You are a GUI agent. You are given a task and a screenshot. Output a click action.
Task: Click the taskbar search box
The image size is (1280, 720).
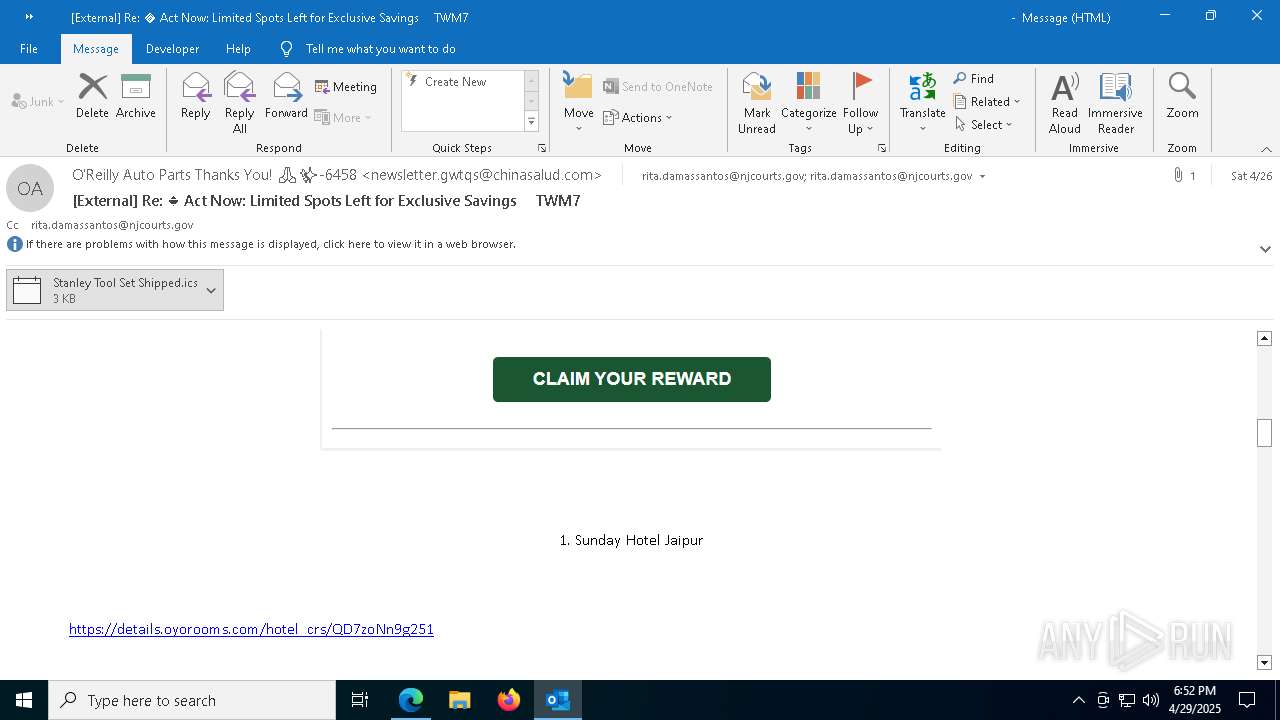pos(192,700)
